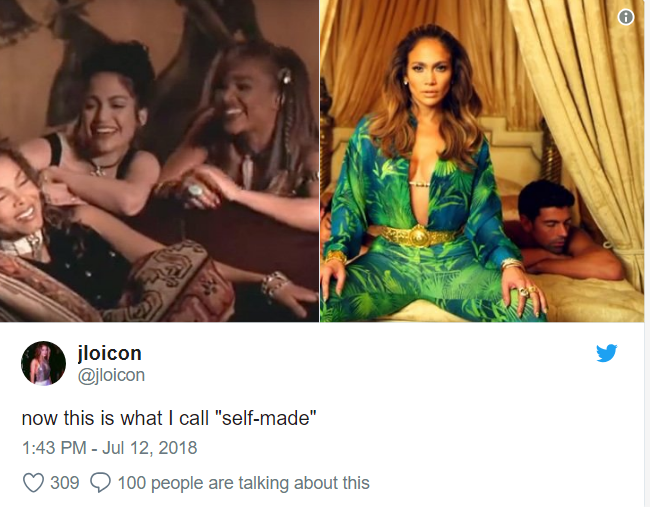This screenshot has height=507, width=650.
Task: Click the large ring in the left photo
Action: 195,192
